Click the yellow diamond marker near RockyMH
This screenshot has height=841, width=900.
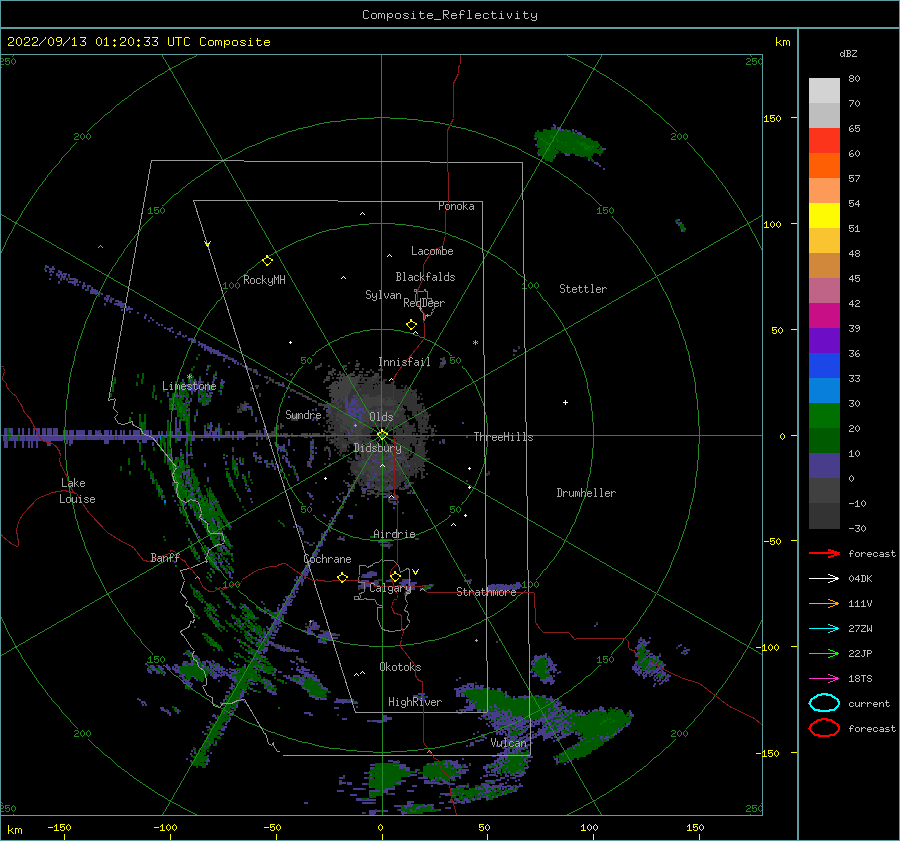pyautogui.click(x=267, y=261)
